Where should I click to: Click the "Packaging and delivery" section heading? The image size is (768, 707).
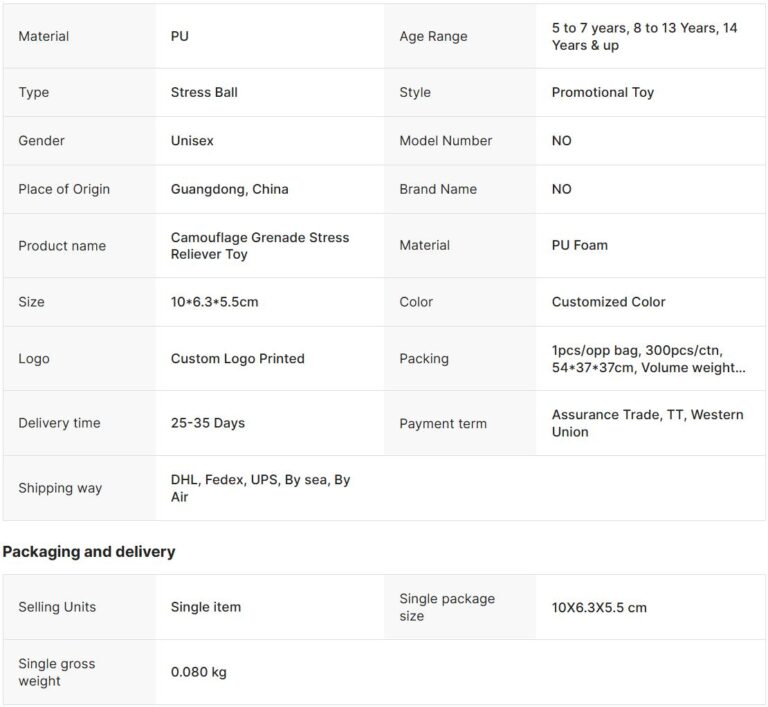click(x=89, y=552)
